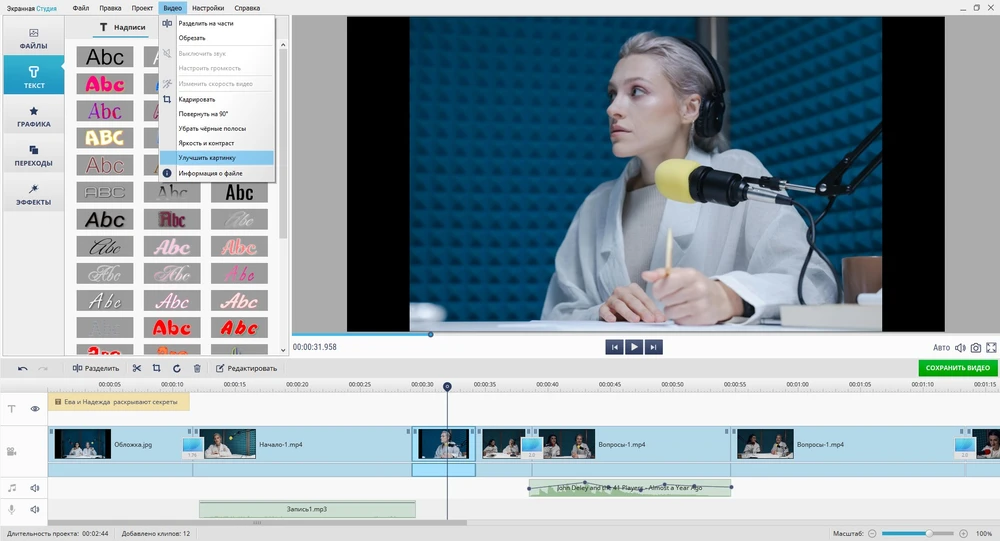Click the zoom in plus icon next to Масштаб
Viewport: 1000px width, 541px height.
coord(965,533)
